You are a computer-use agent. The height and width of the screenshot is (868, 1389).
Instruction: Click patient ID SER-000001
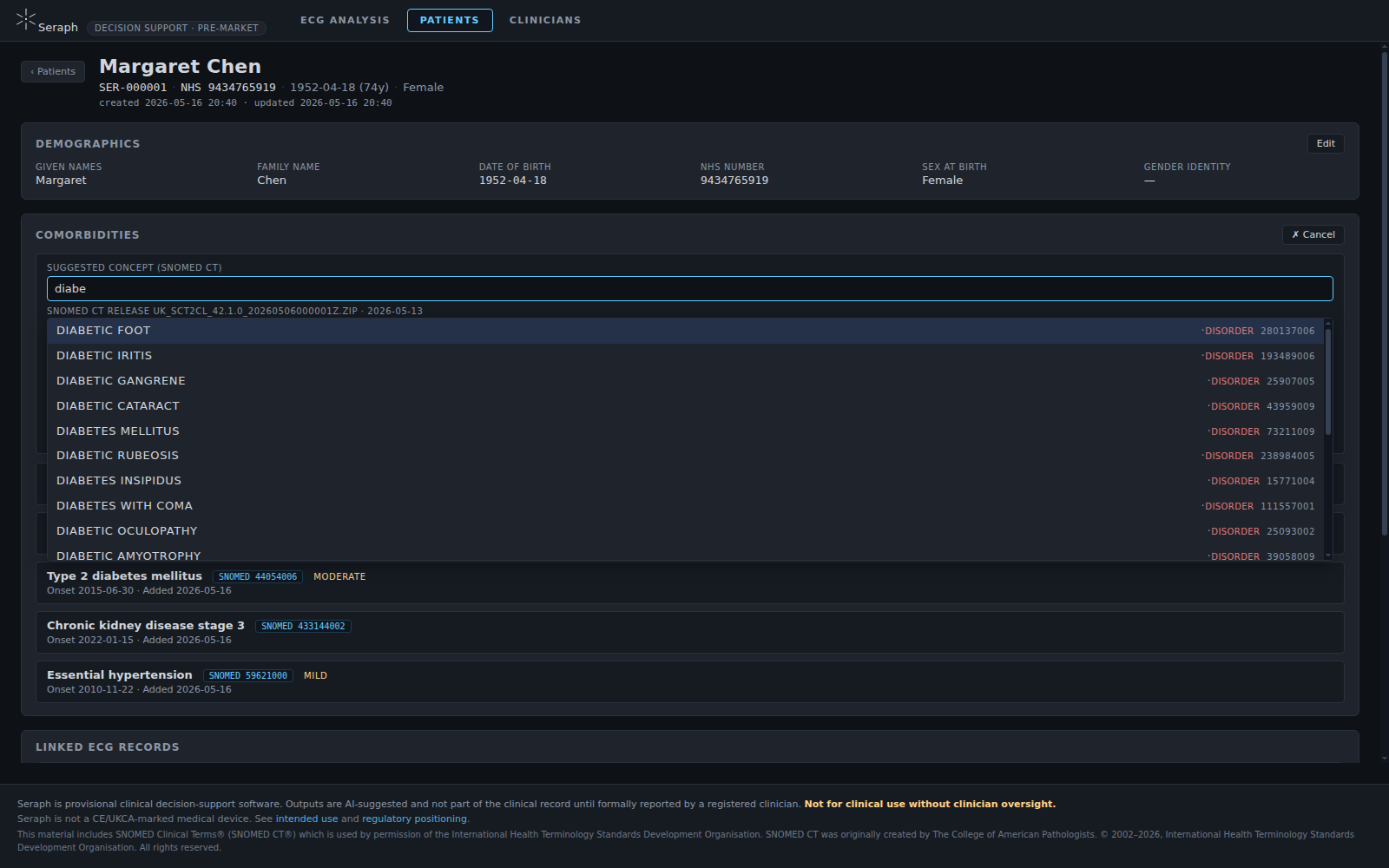point(133,88)
